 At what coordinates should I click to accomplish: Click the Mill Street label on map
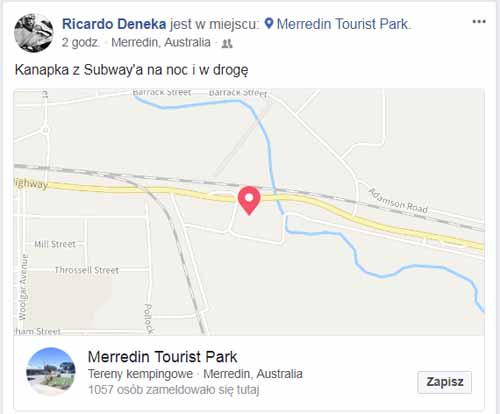55,244
